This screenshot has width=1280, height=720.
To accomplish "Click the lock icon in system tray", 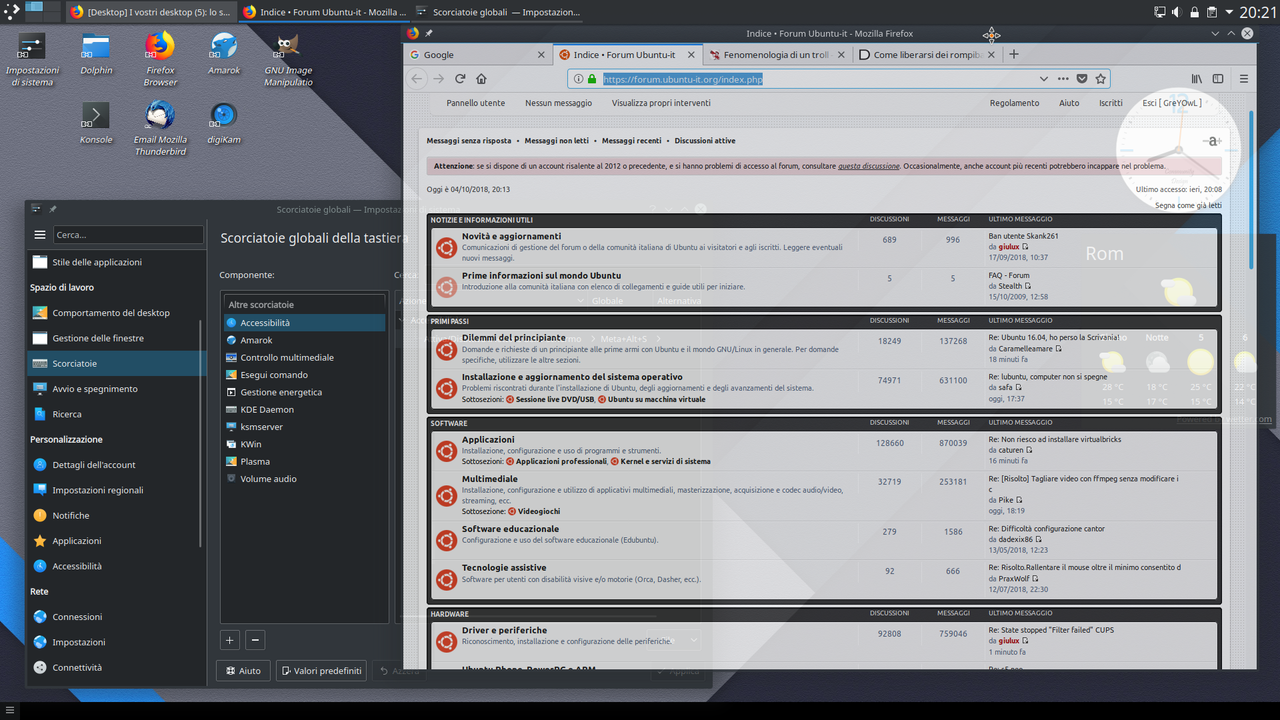I will tap(1194, 12).
